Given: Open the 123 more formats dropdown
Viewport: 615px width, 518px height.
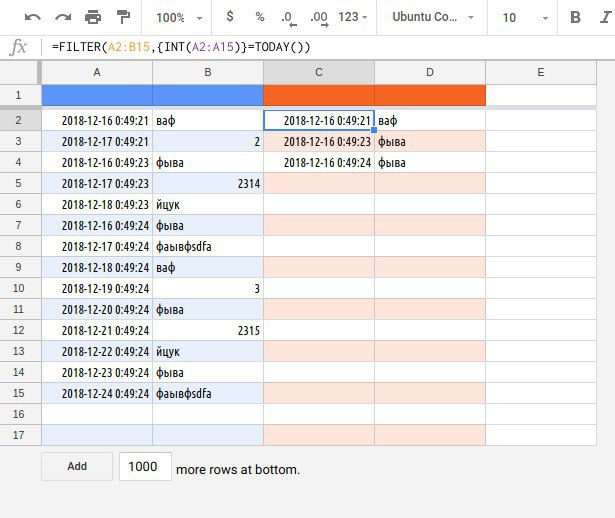Looking at the screenshot, I should pos(353,17).
